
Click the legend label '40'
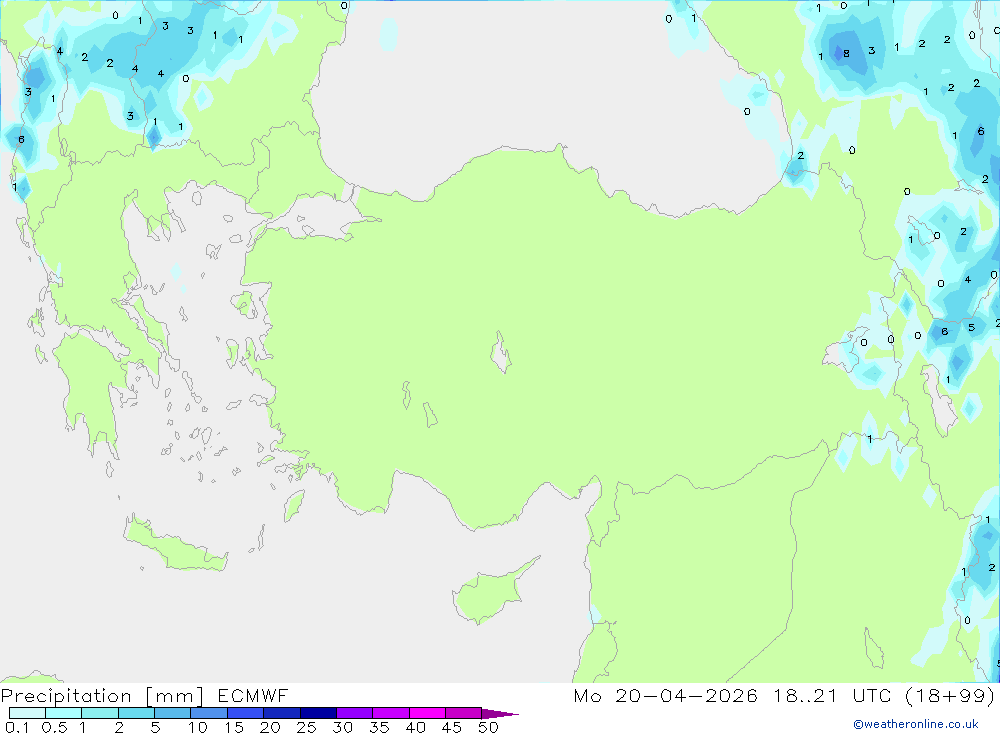click(x=415, y=727)
